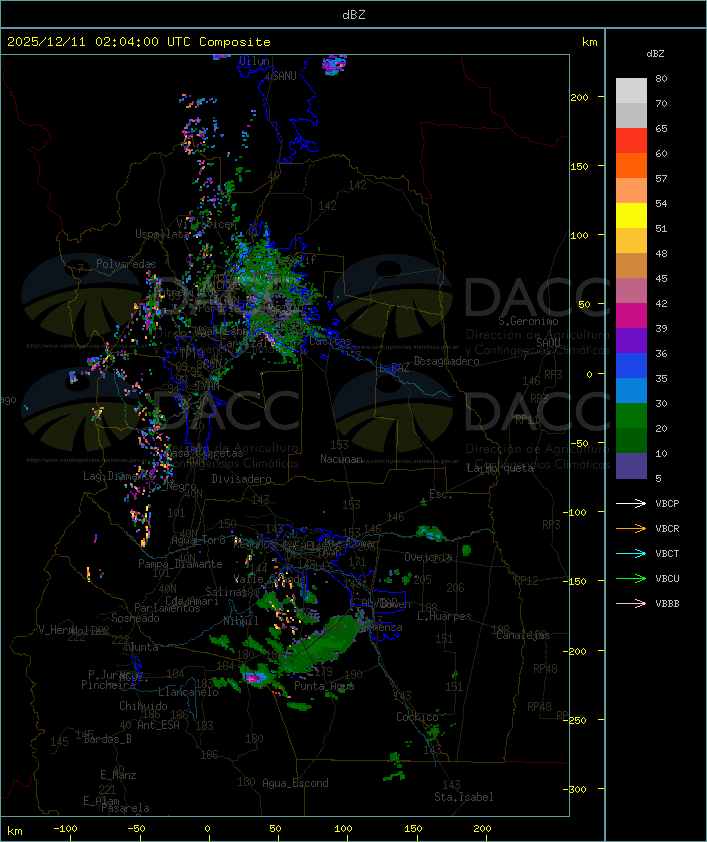The height and width of the screenshot is (842, 707).
Task: Click the Sosneado place label
Action: (135, 618)
